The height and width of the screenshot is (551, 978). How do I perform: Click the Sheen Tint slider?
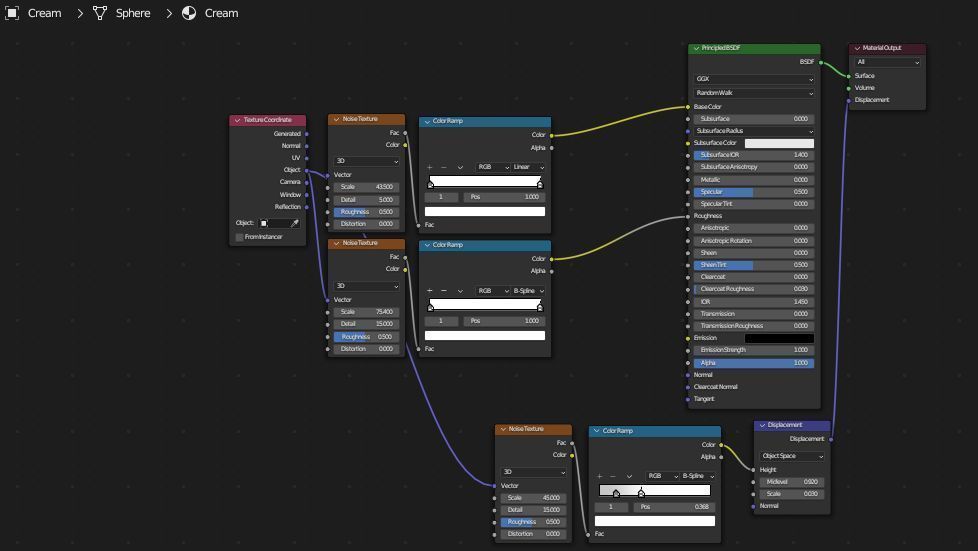(754, 265)
